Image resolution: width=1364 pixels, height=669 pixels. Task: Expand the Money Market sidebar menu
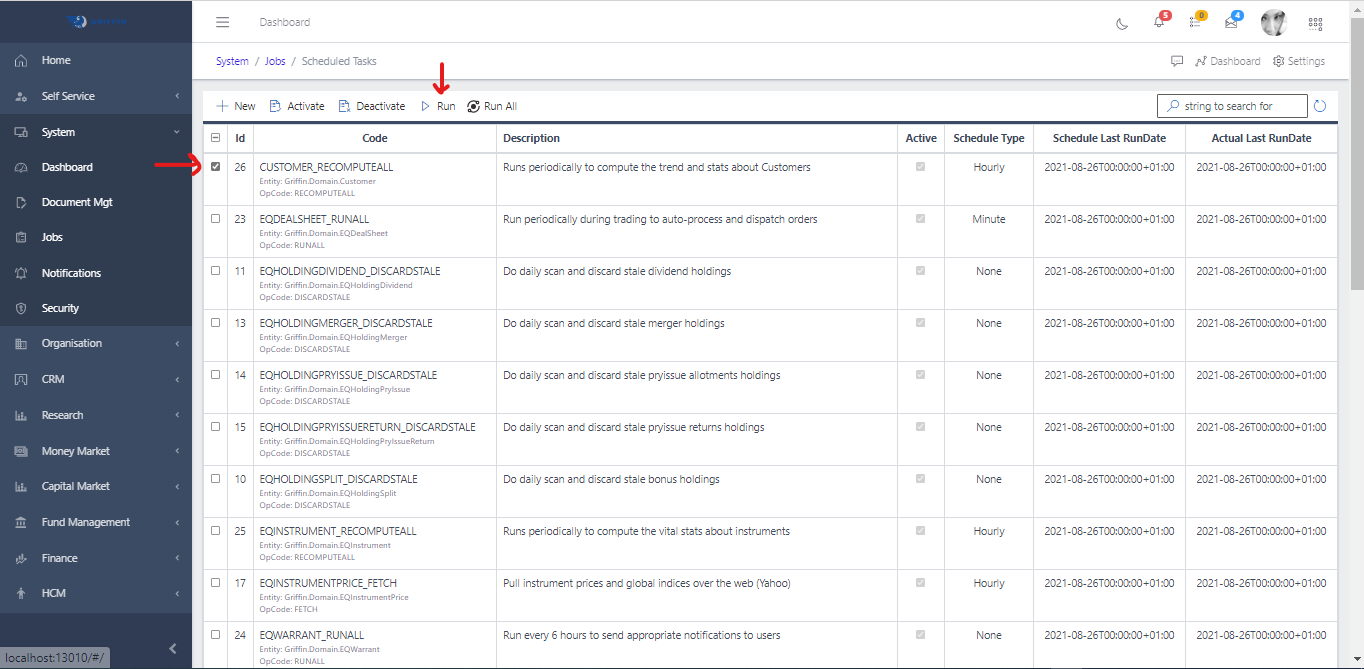point(96,451)
